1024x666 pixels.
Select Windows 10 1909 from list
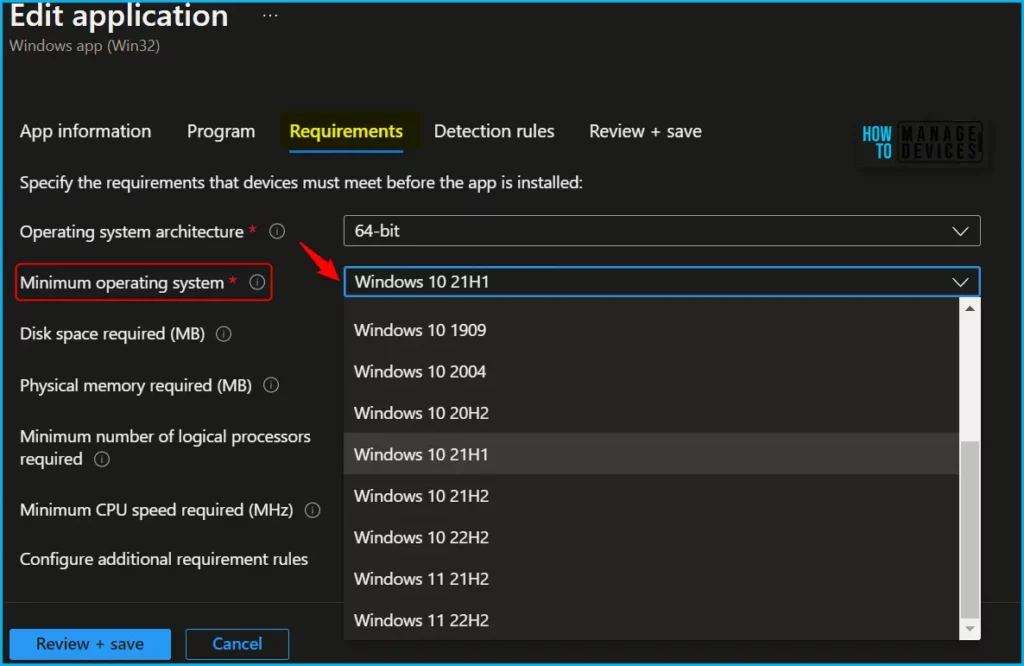point(420,330)
